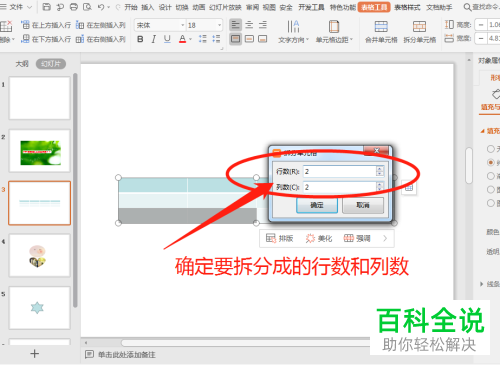Insert column to left (在左侧插入列)

coord(100,25)
